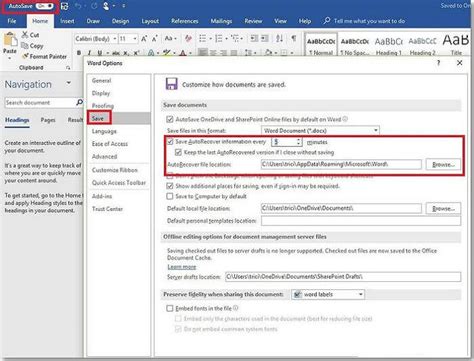Click the Undo arrow icon
Screen dimensions: 474x361
point(78,6)
